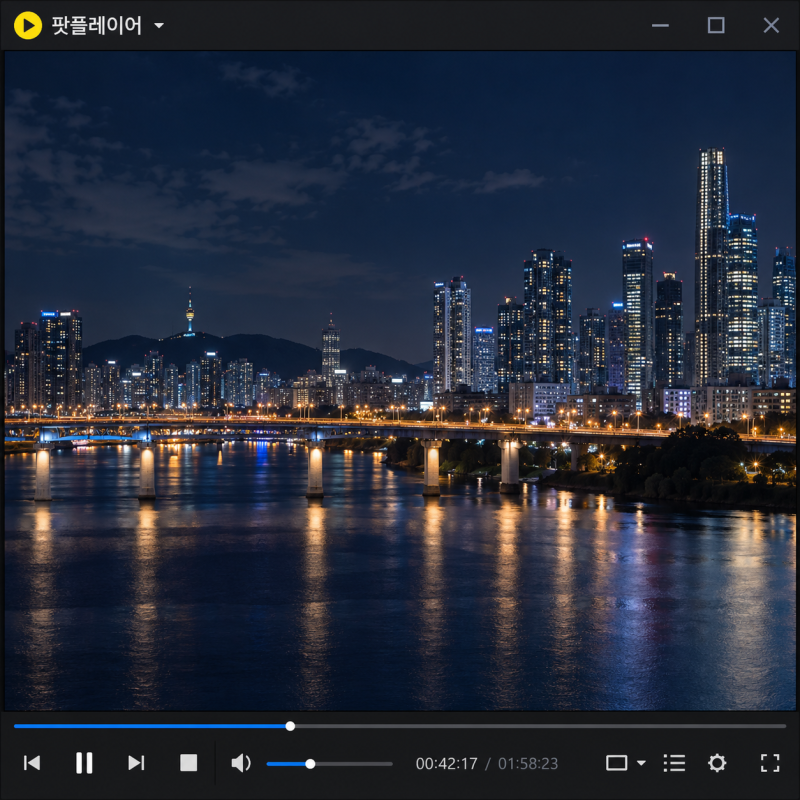Screen dimensions: 800x800
Task: Skip to the next track
Action: point(136,763)
